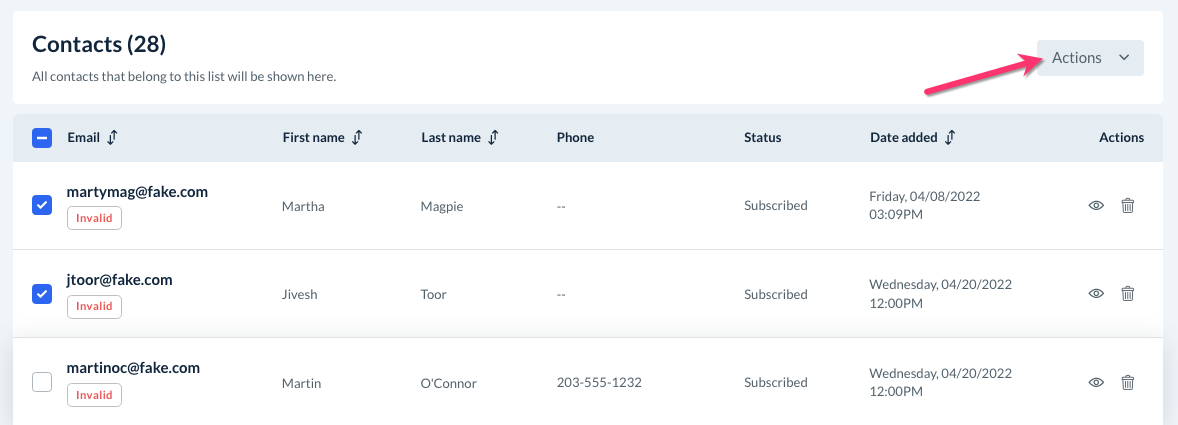The height and width of the screenshot is (425, 1178).
Task: Delete jtoor@fake.com using trash icon
Action: 1128,294
